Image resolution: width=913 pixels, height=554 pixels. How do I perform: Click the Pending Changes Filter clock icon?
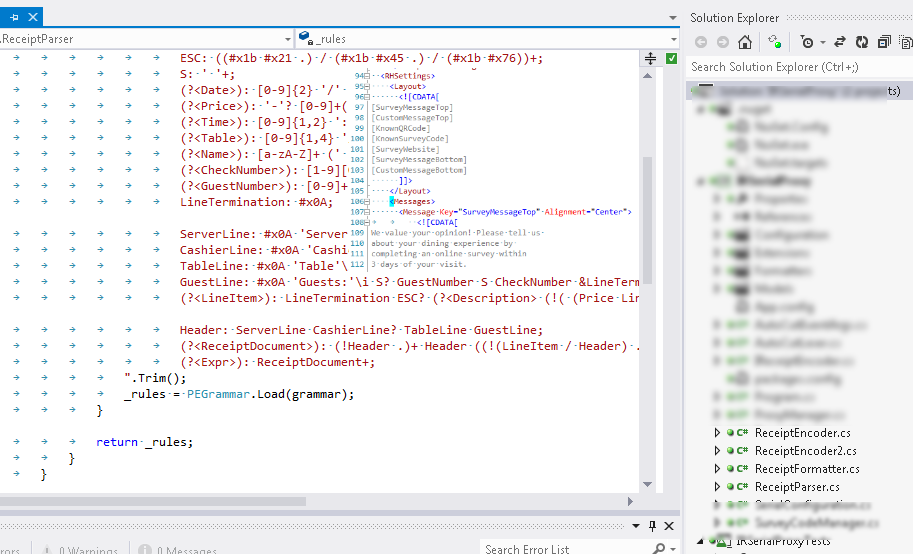pos(806,42)
